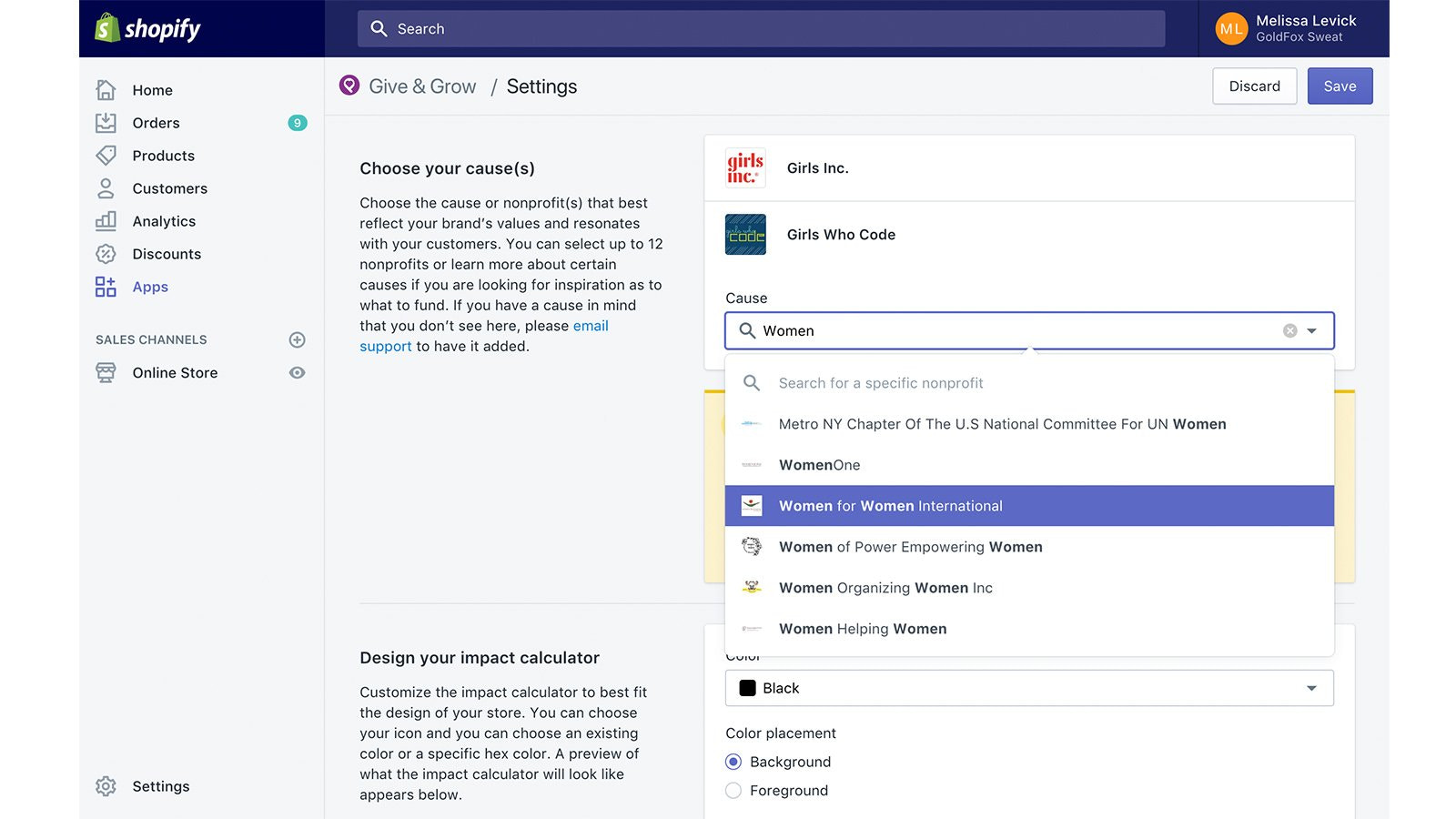Clear the Cause search field text
This screenshot has height=819, width=1456.
(x=1289, y=331)
